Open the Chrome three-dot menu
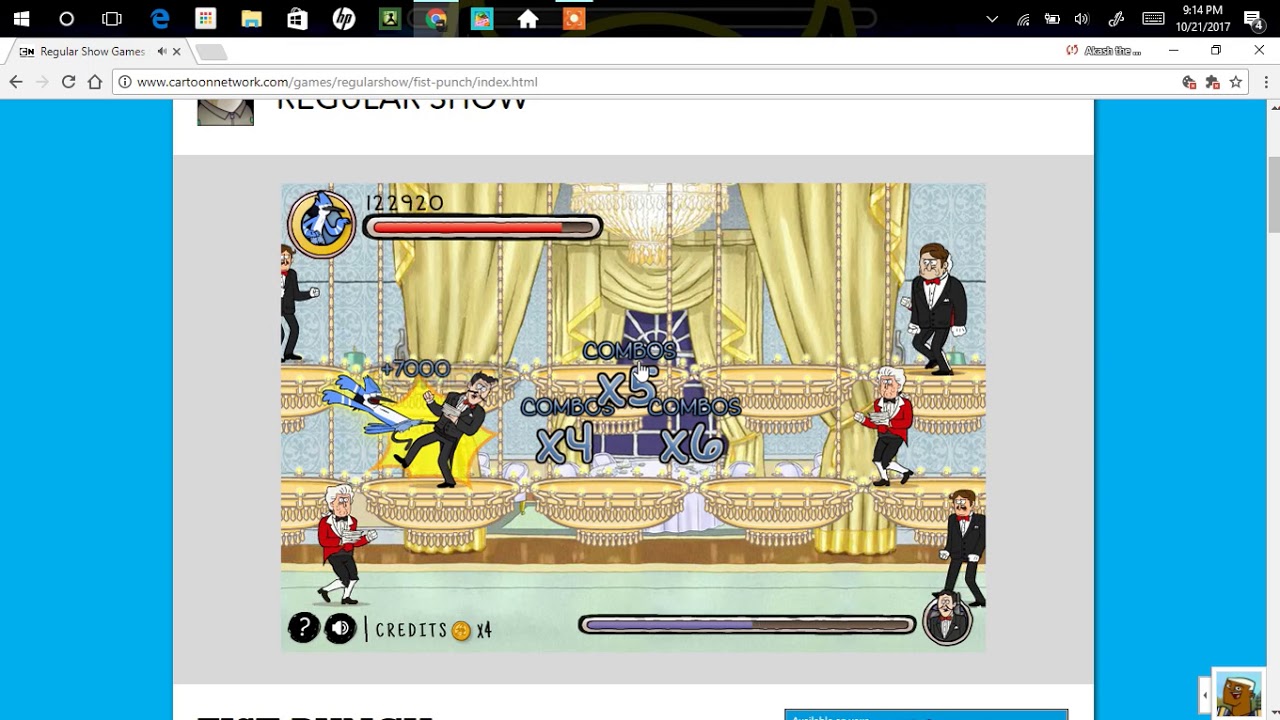1280x720 pixels. coord(1266,82)
